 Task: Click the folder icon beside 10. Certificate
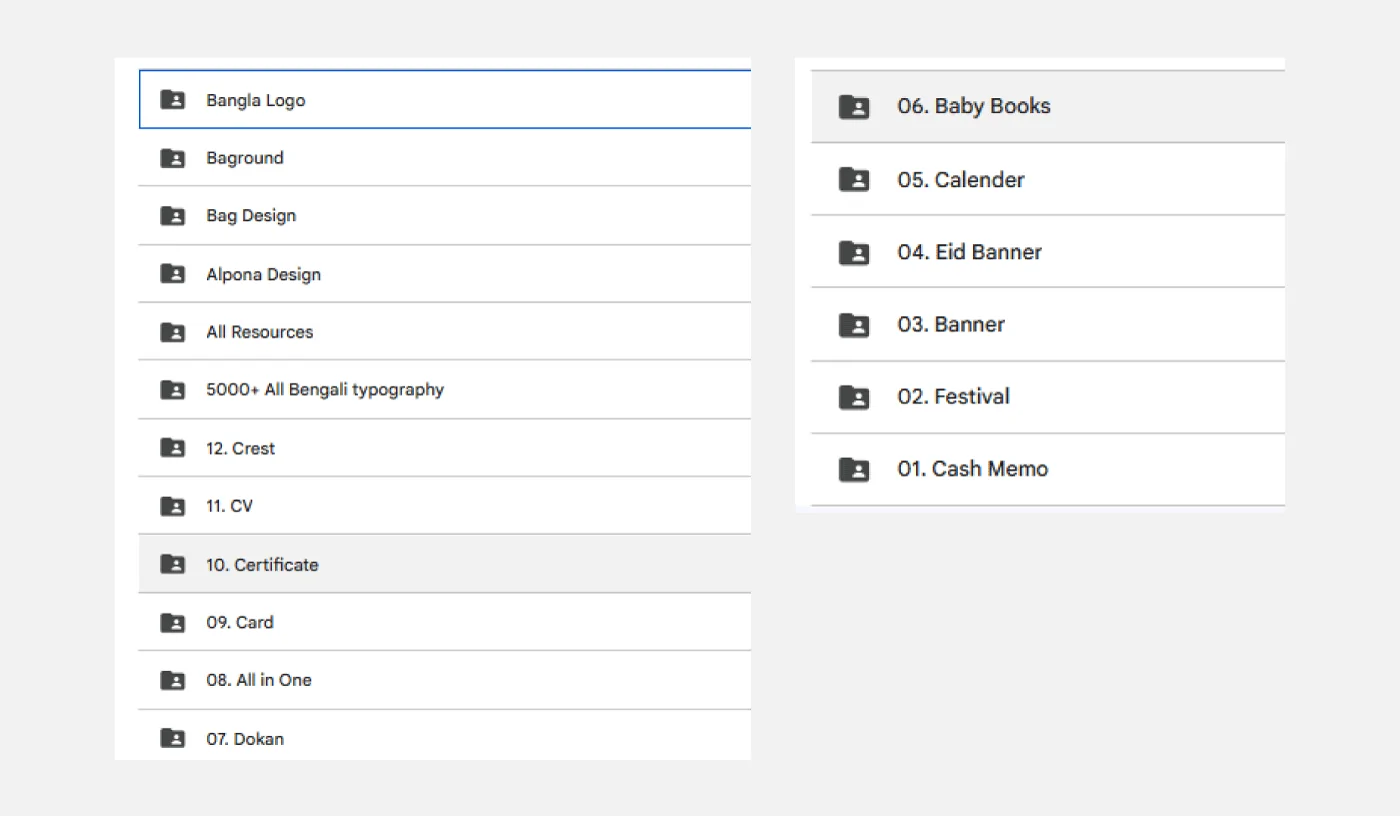pos(173,565)
